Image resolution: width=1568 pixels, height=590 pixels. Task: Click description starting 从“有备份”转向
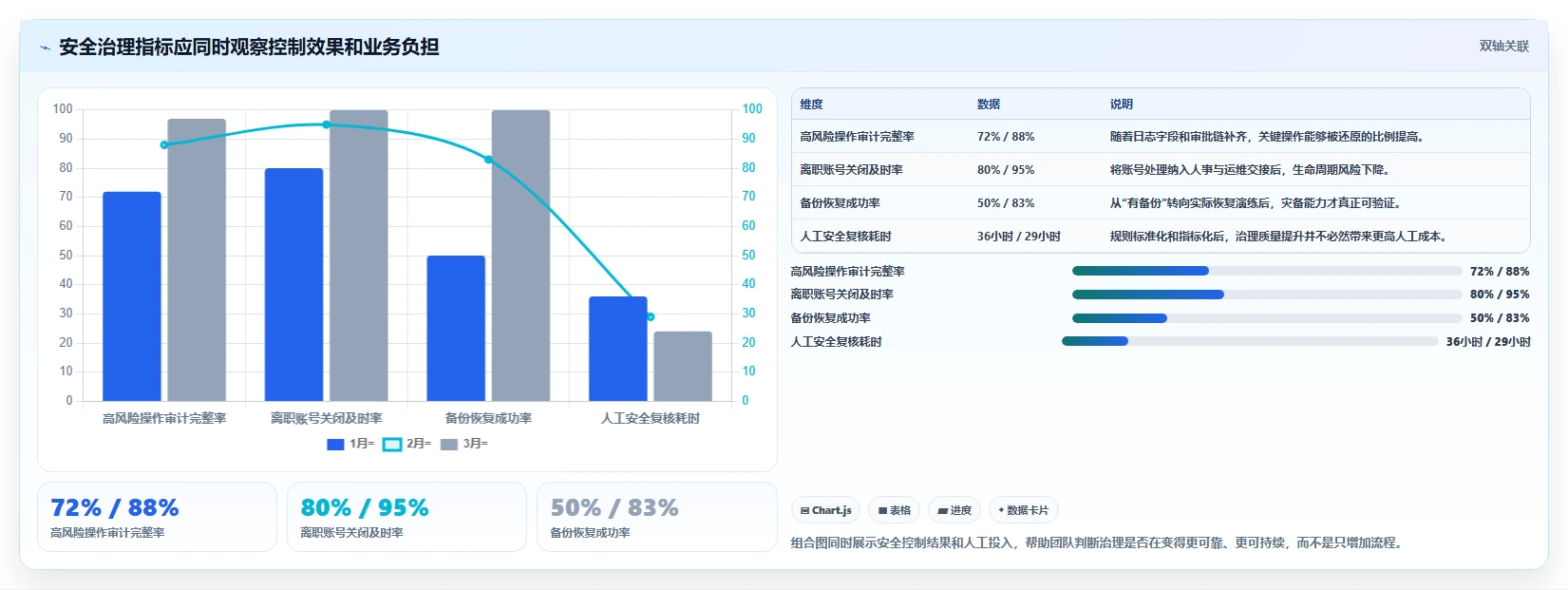1256,203
